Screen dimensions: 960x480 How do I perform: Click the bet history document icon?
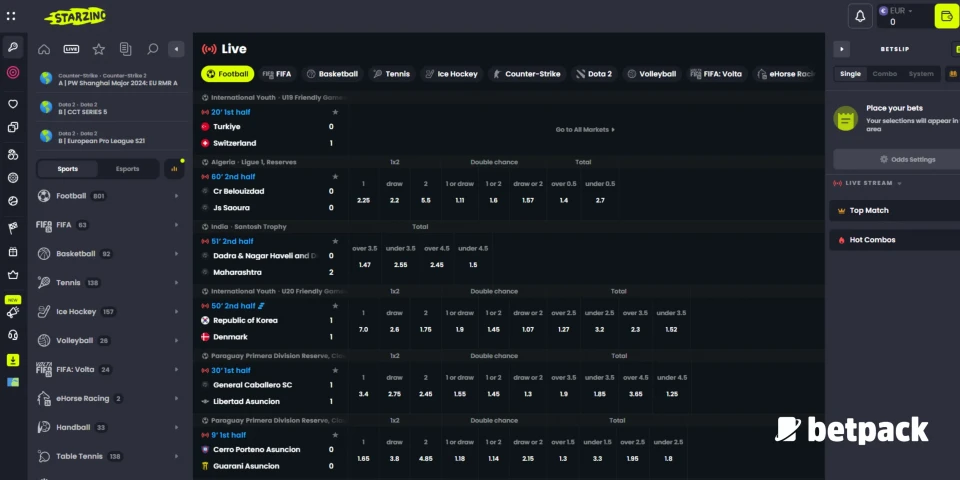(x=125, y=49)
